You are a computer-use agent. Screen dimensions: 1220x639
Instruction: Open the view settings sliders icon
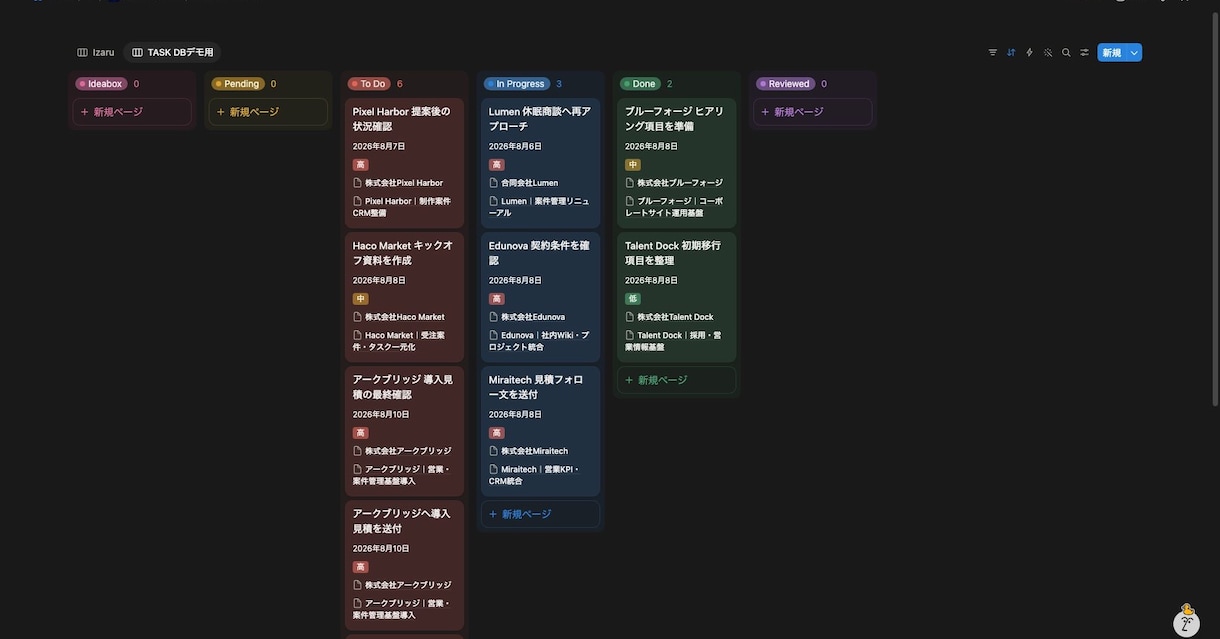pos(1084,52)
